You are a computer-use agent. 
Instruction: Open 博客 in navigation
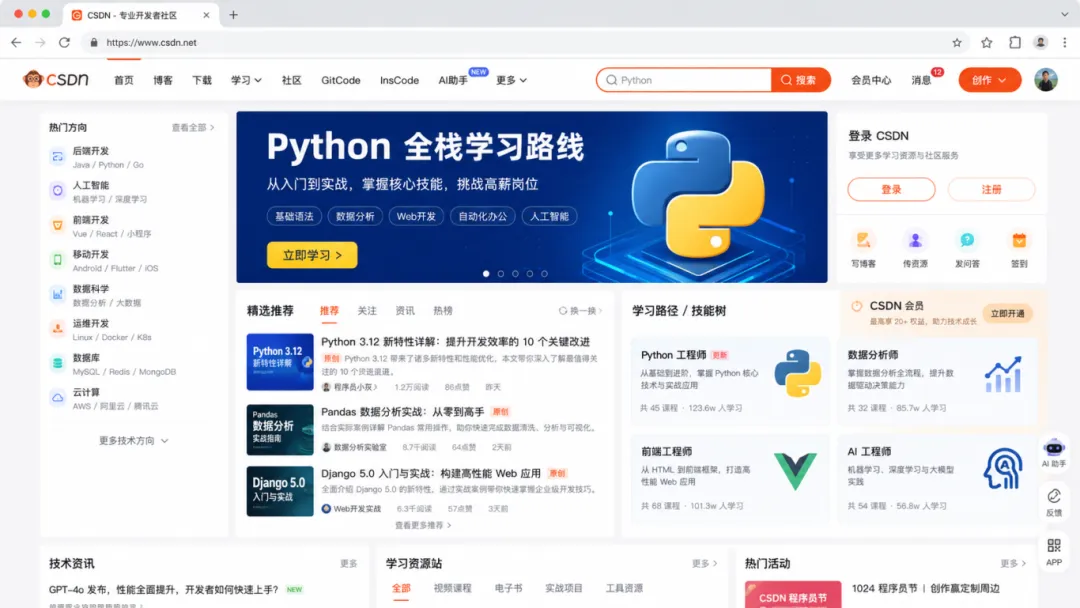[x=163, y=81]
